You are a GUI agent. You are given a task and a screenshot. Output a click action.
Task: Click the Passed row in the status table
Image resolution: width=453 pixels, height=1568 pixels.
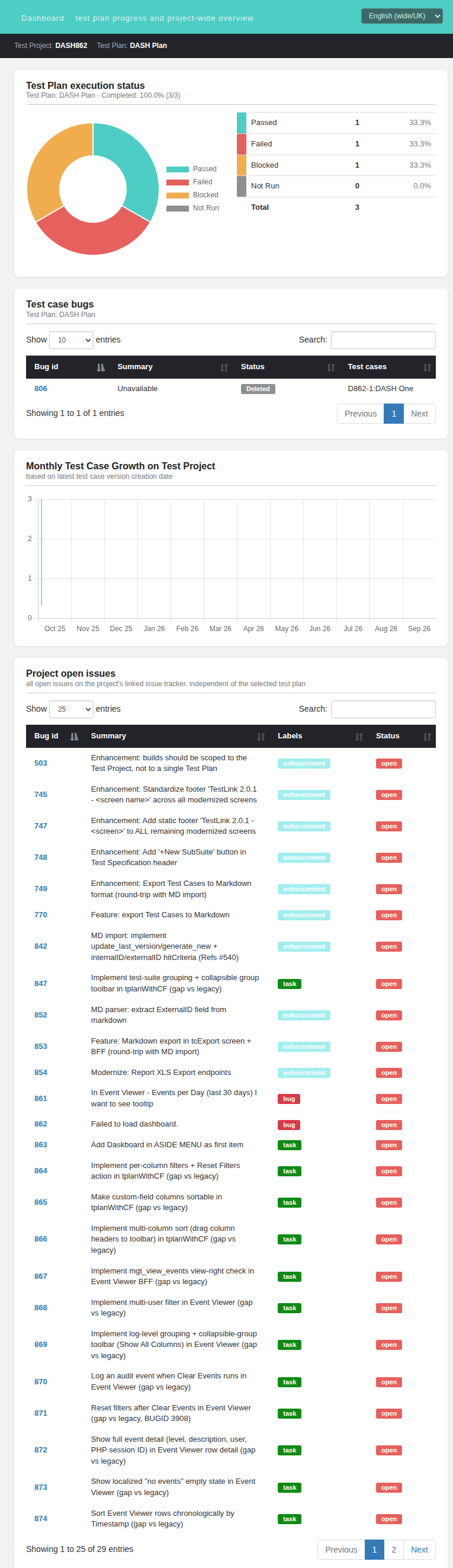pyautogui.click(x=336, y=122)
